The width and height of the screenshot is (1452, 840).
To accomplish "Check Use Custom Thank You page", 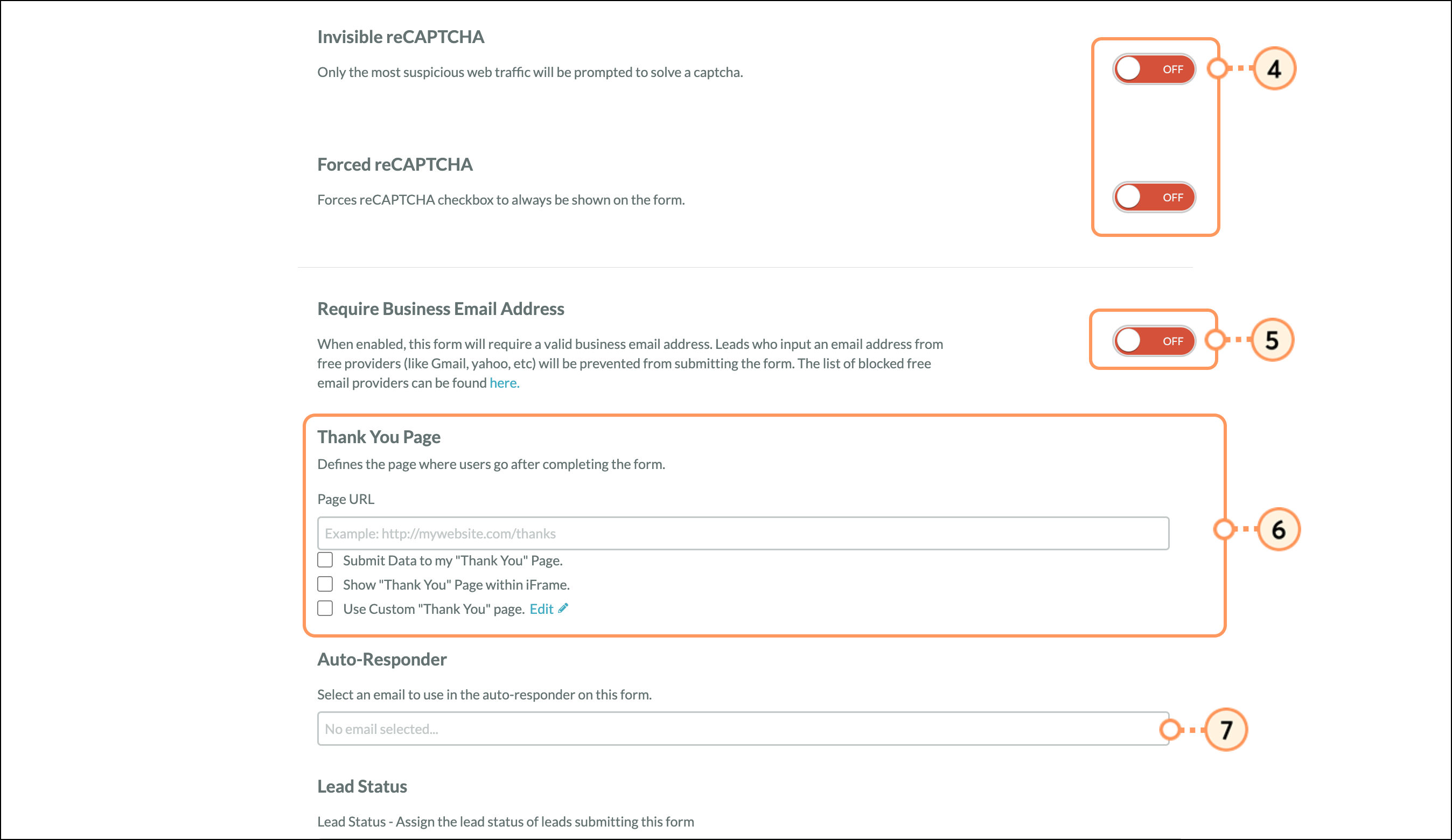I will tap(325, 608).
